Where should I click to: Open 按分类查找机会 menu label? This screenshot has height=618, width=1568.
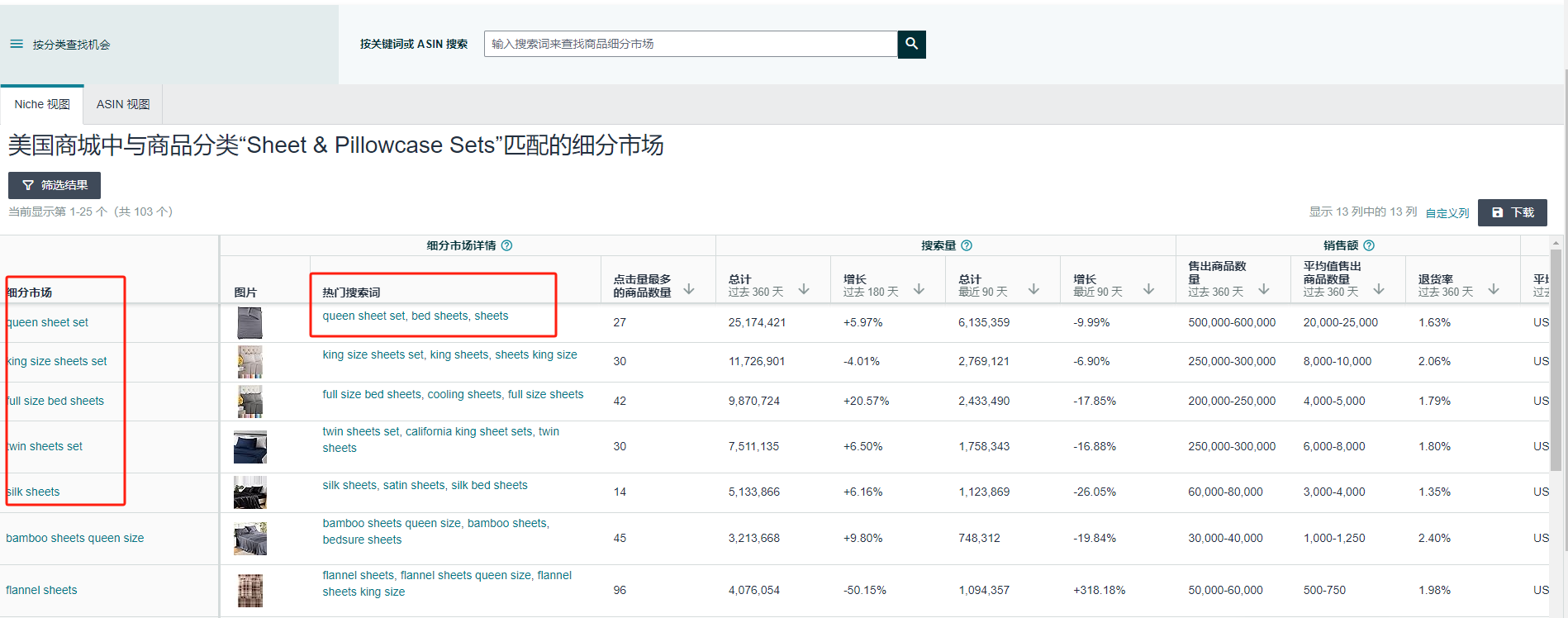71,45
